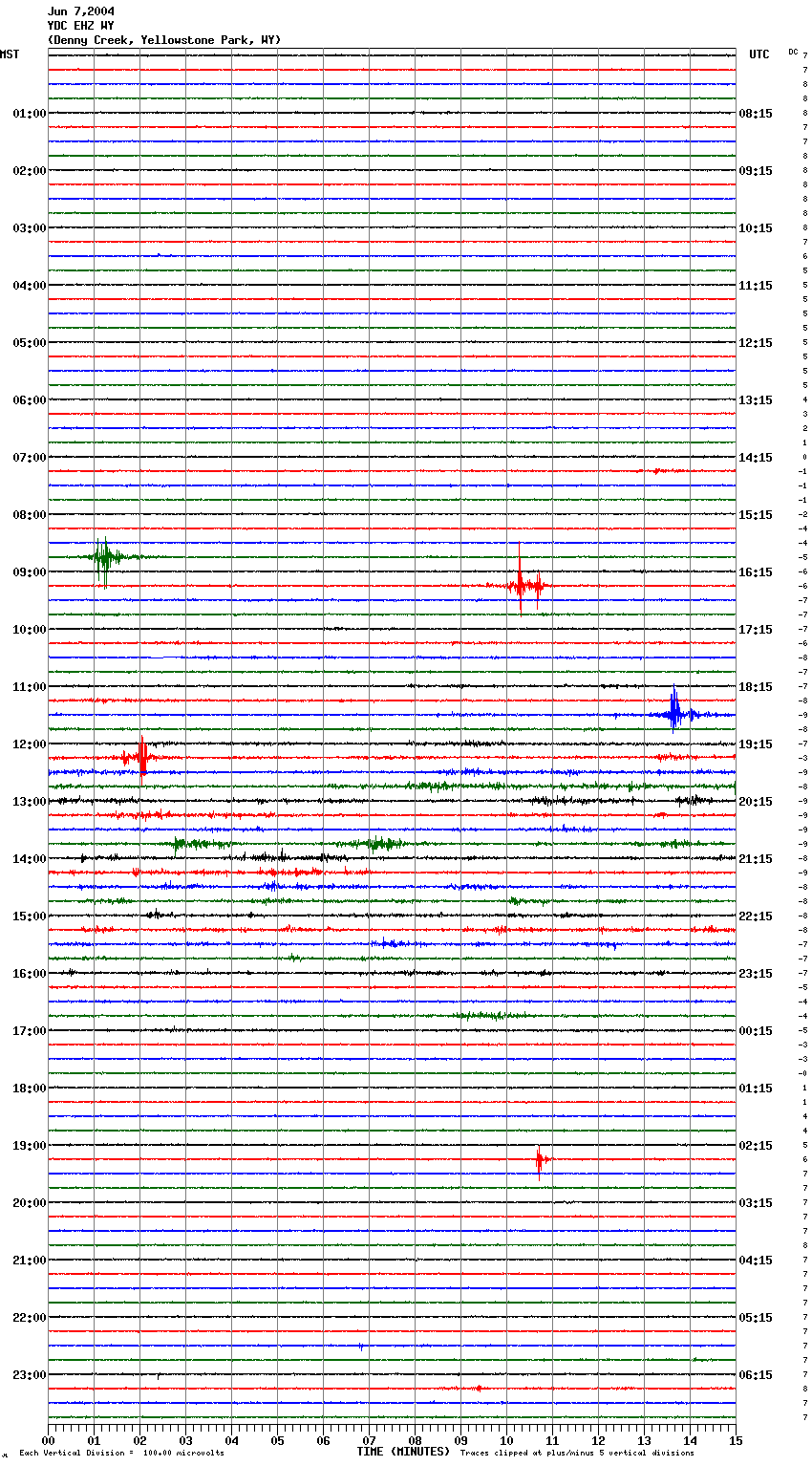This screenshot has width=812, height=1466.
Task: Click minute tick label 15 on bottom axis
Action: (x=736, y=1440)
